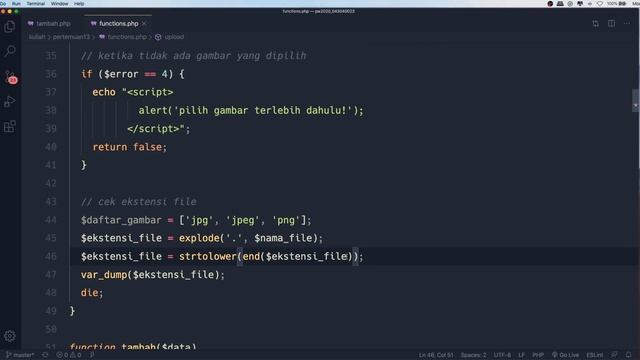Click Ln 46, Col 51 position indicator
Image resolution: width=640 pixels, height=360 pixels.
[x=436, y=355]
